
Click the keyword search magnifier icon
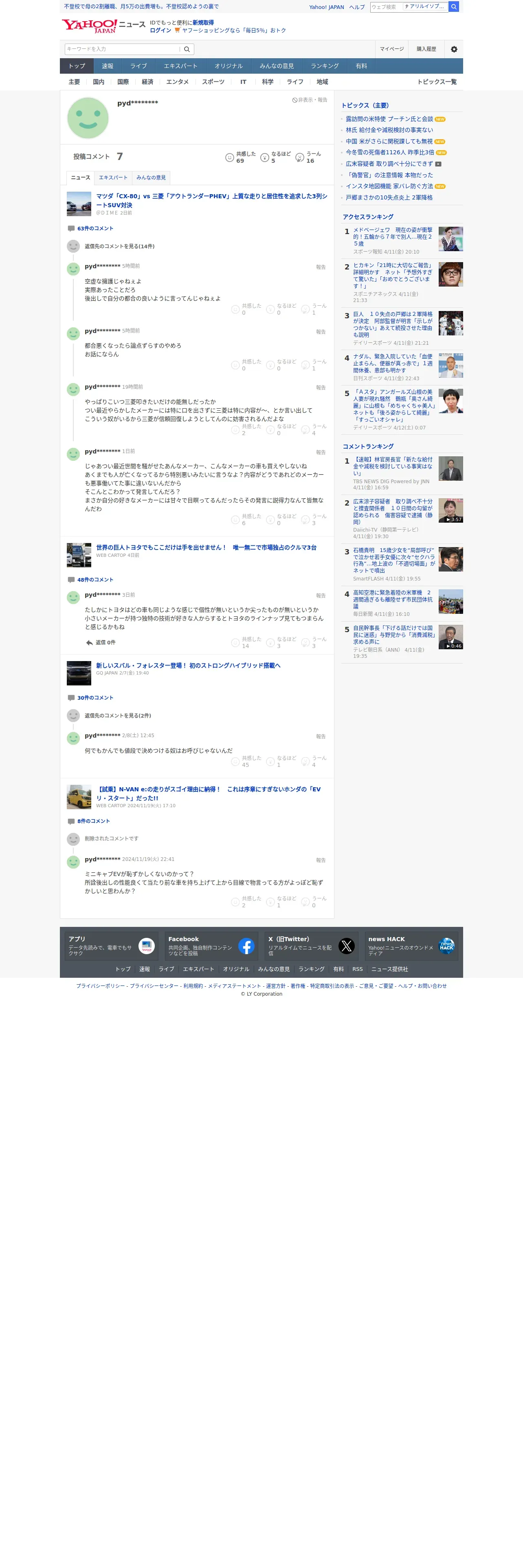tap(187, 49)
